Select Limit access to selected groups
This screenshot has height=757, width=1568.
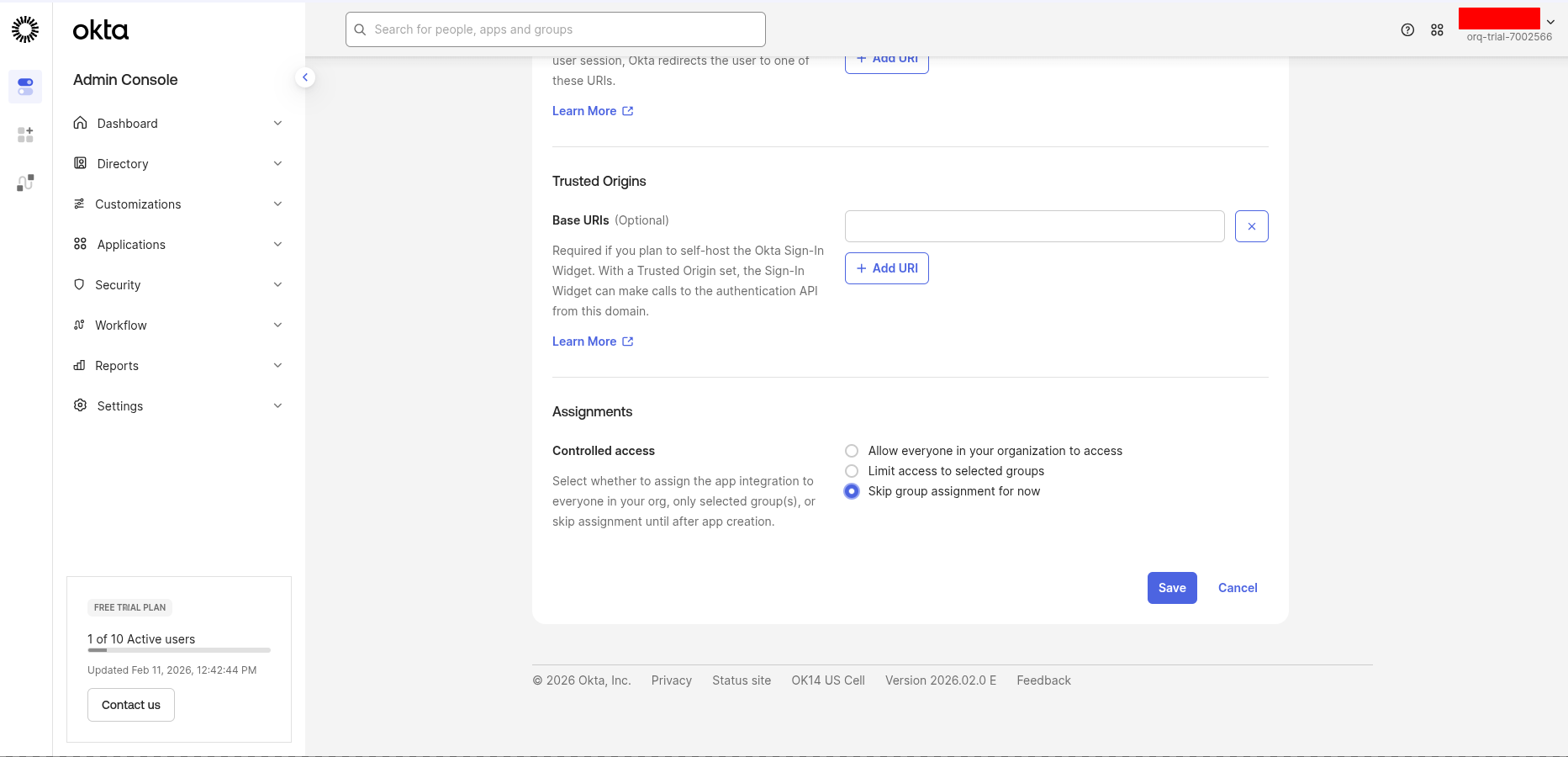click(852, 471)
